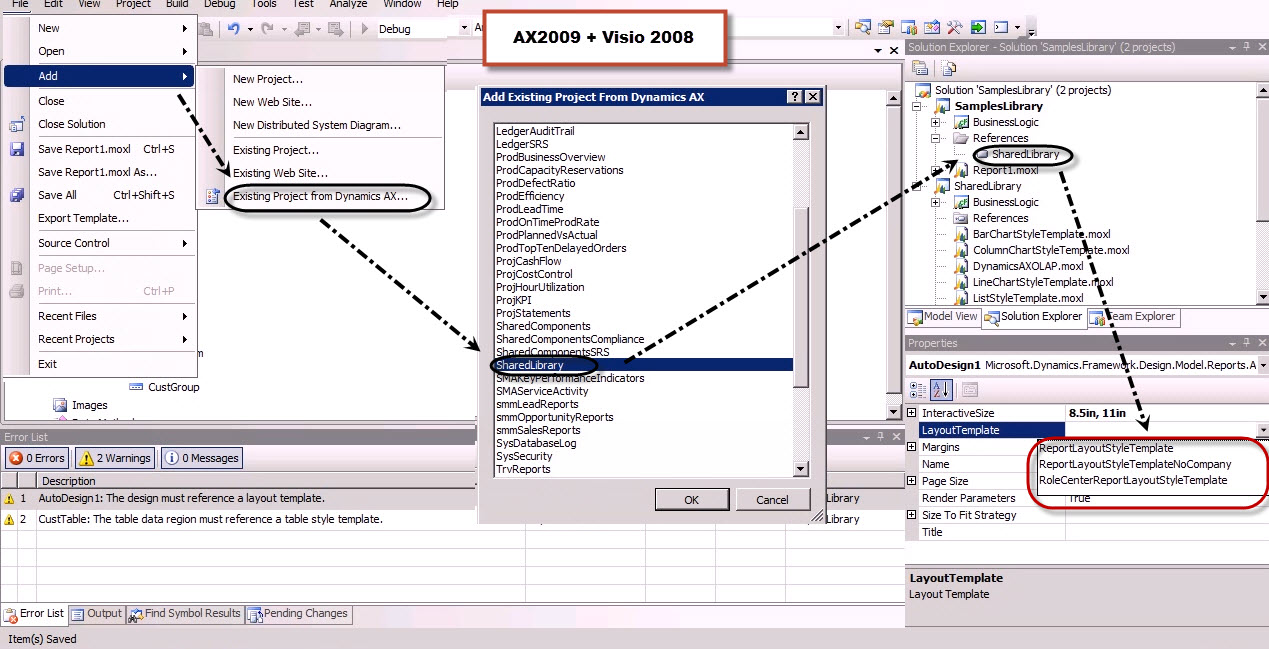Click the Images folder icon in Model tree

60,405
